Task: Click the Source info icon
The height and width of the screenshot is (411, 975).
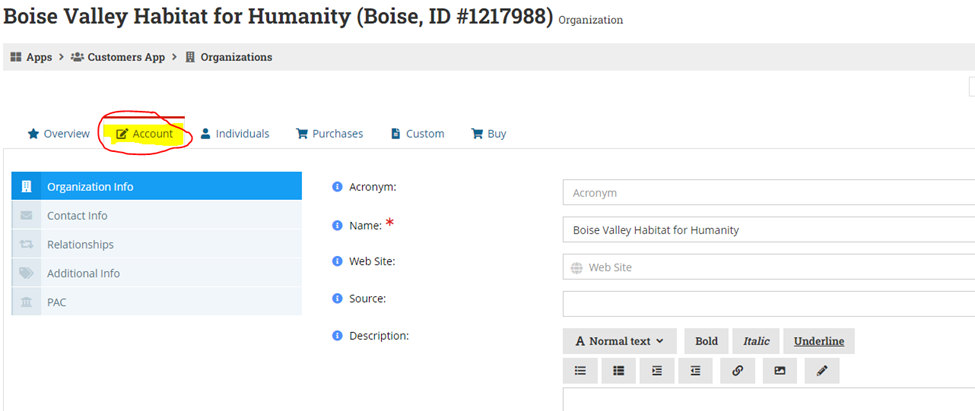Action: (337, 298)
